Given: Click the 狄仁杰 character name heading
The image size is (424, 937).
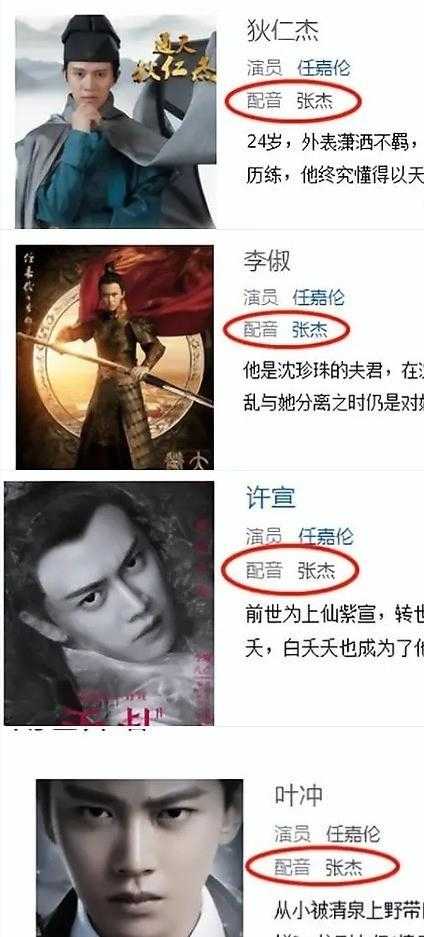Looking at the screenshot, I should [283, 31].
